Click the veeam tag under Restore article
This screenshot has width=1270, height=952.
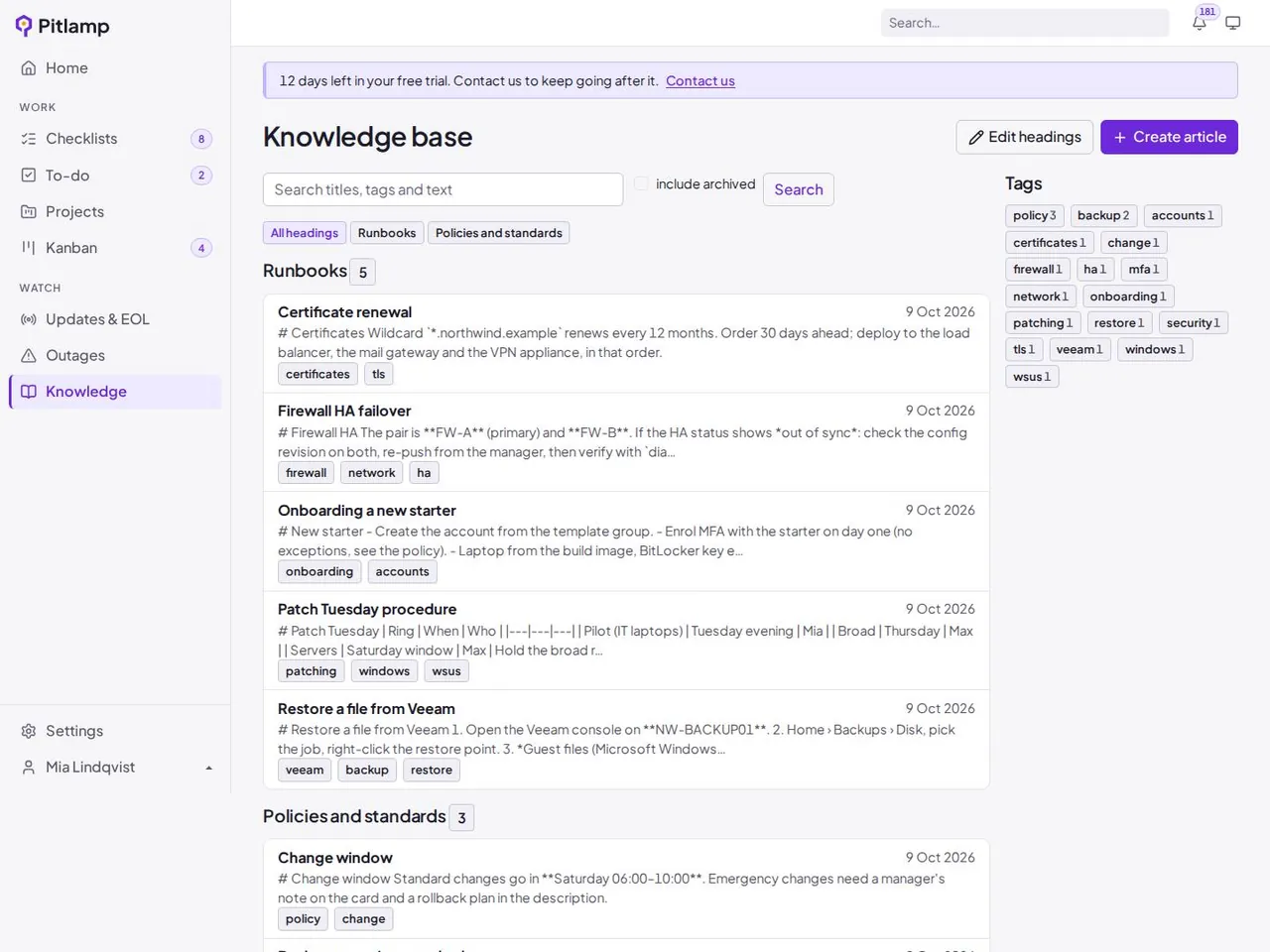[x=305, y=771]
